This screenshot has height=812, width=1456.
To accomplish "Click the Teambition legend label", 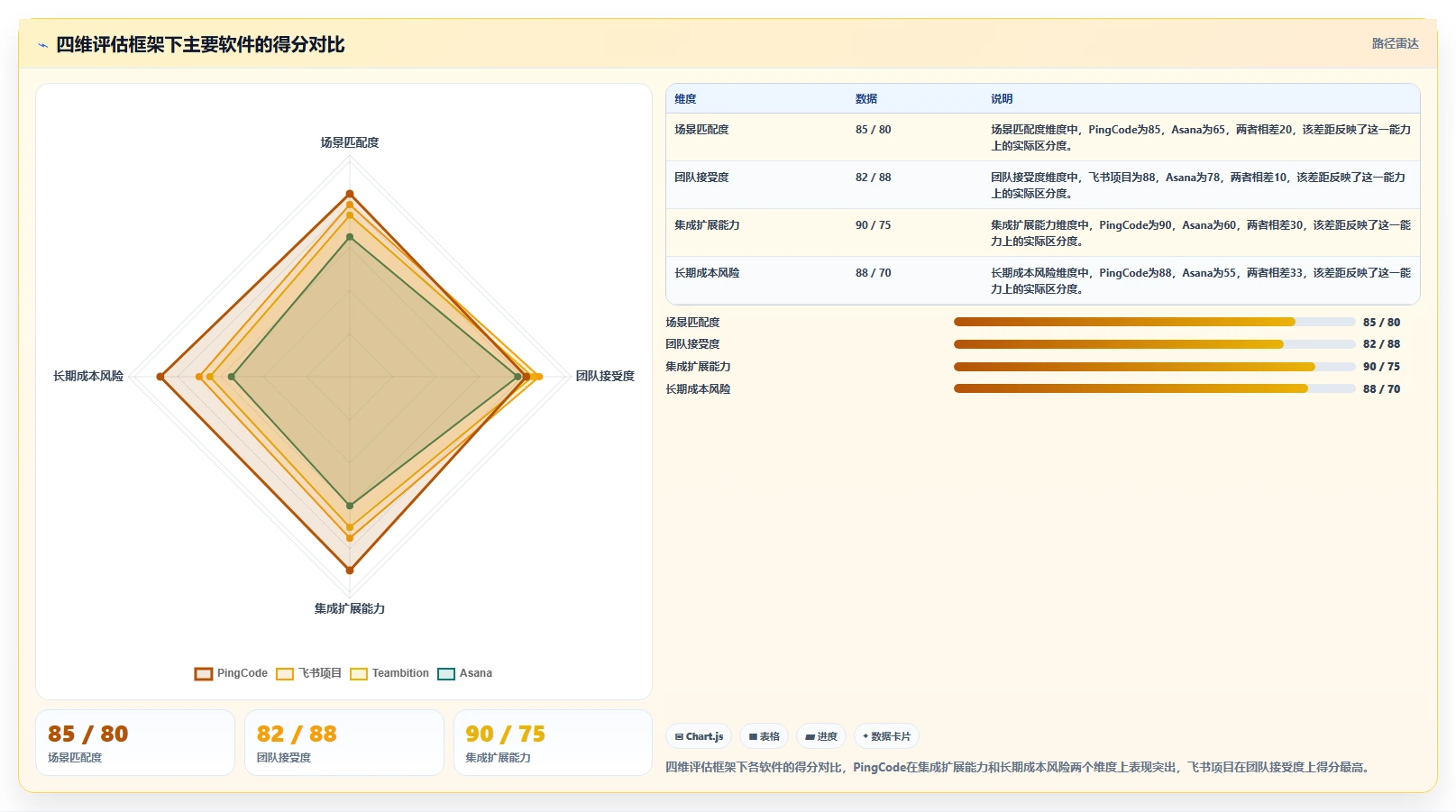I will coord(400,673).
